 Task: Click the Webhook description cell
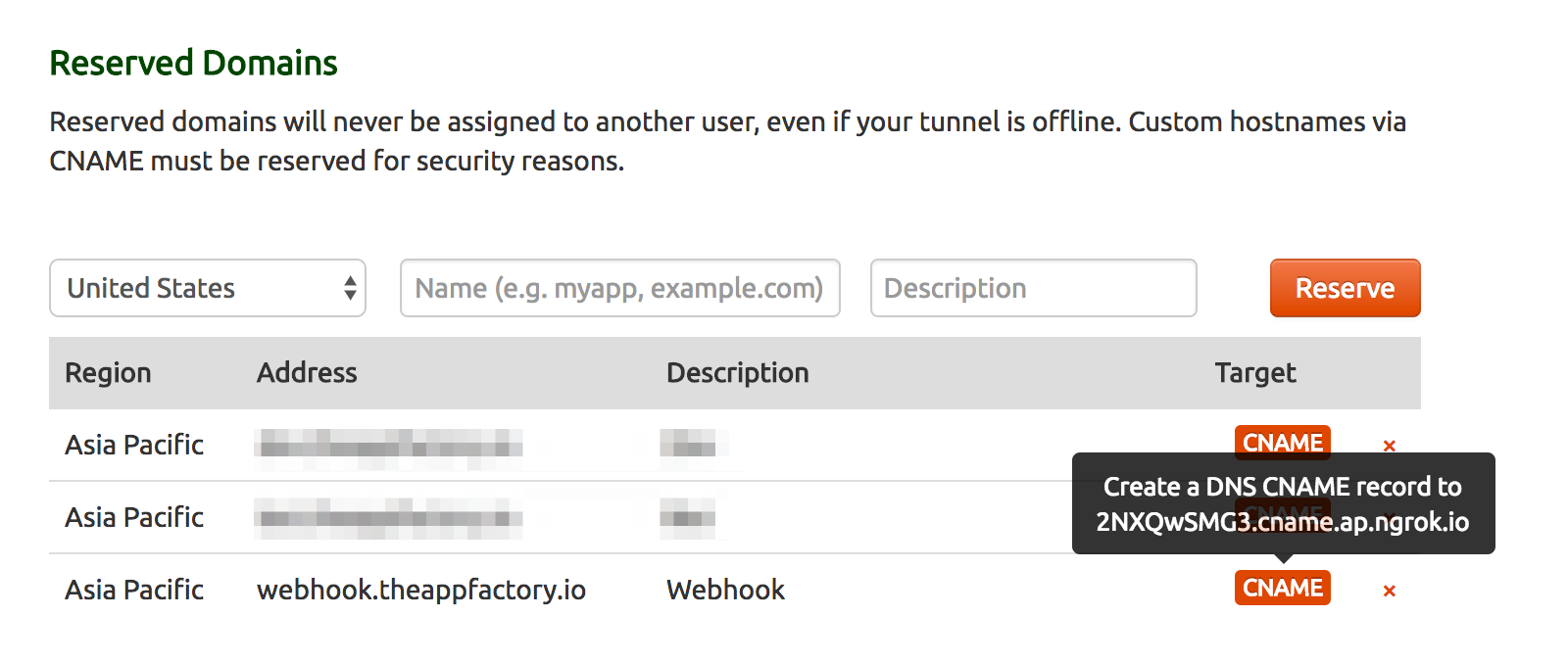725,590
